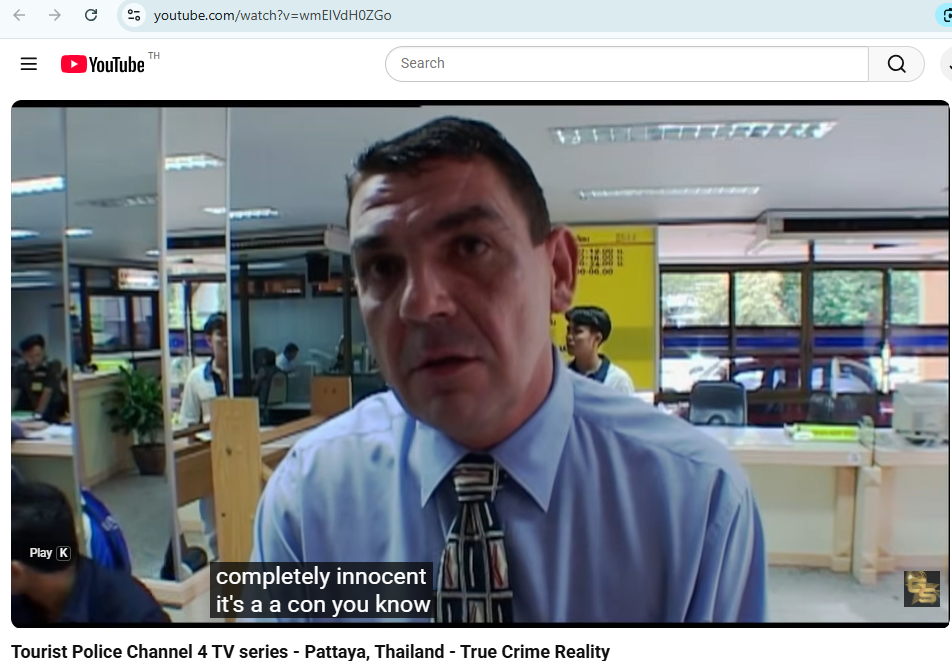
Task: Focus the YouTube Search input field
Action: click(627, 64)
